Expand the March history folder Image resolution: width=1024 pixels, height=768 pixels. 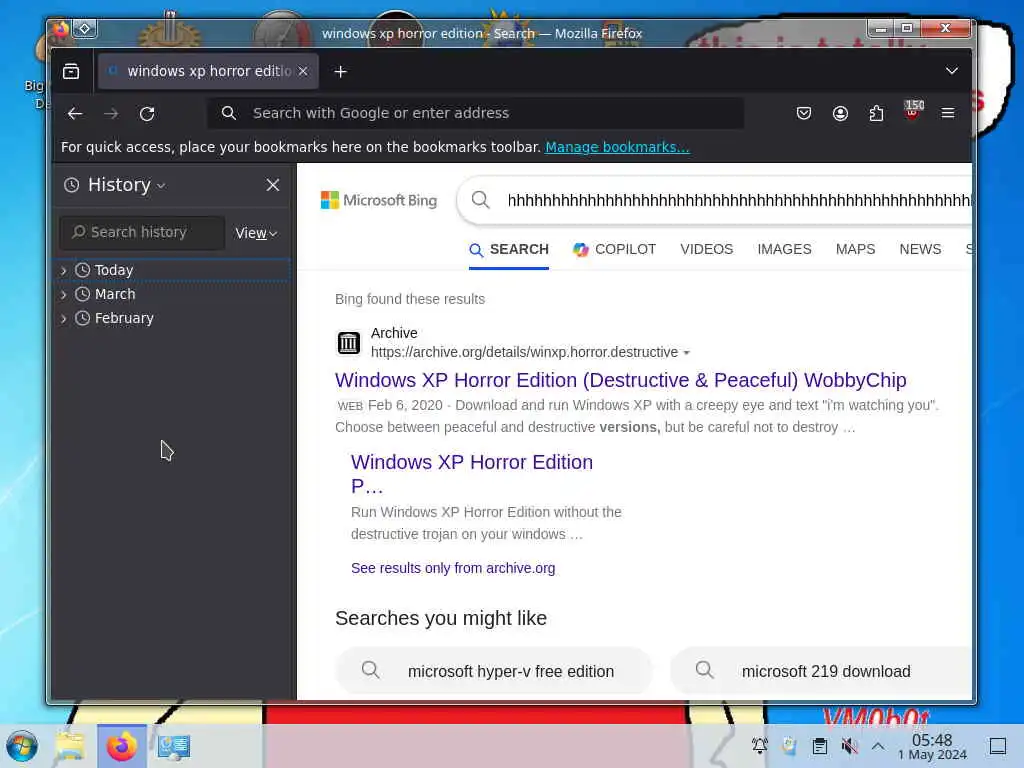click(63, 295)
